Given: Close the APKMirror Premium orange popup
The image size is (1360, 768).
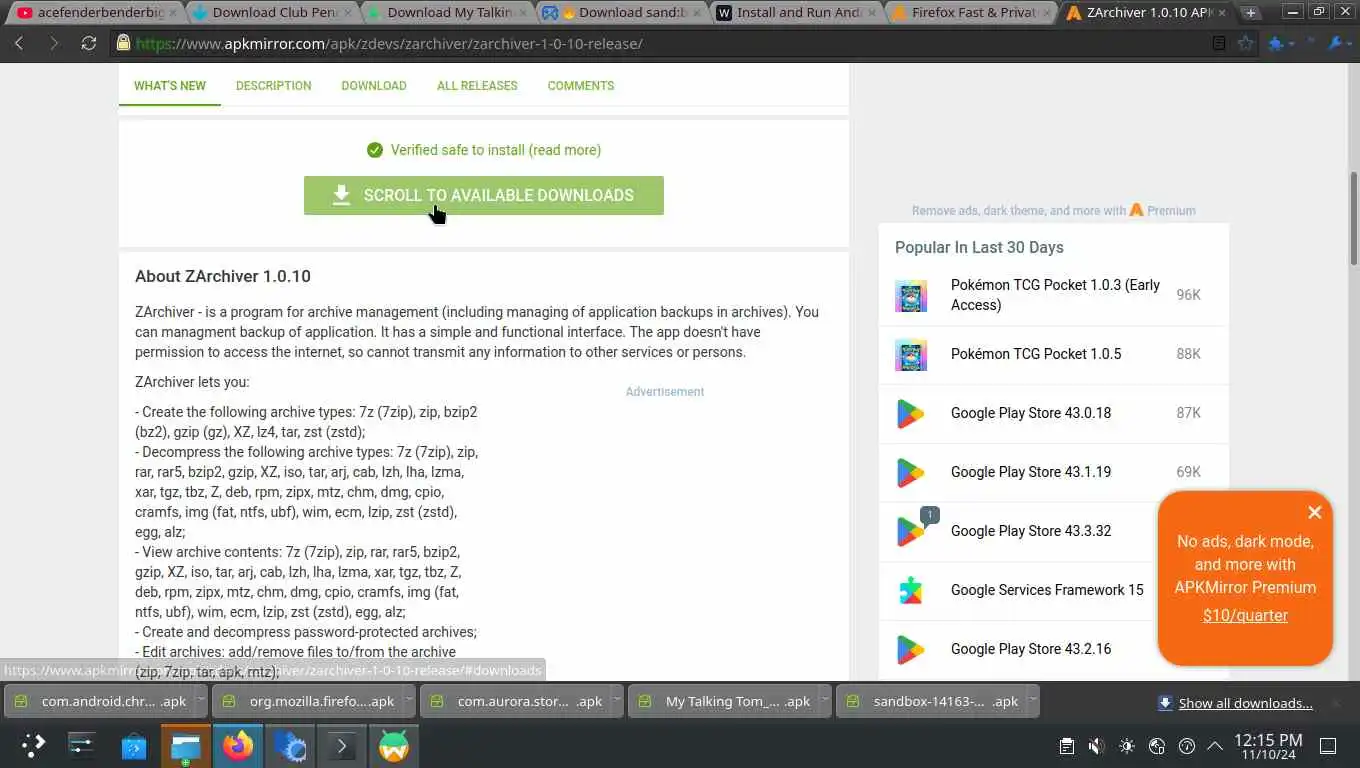Looking at the screenshot, I should tap(1314, 512).
